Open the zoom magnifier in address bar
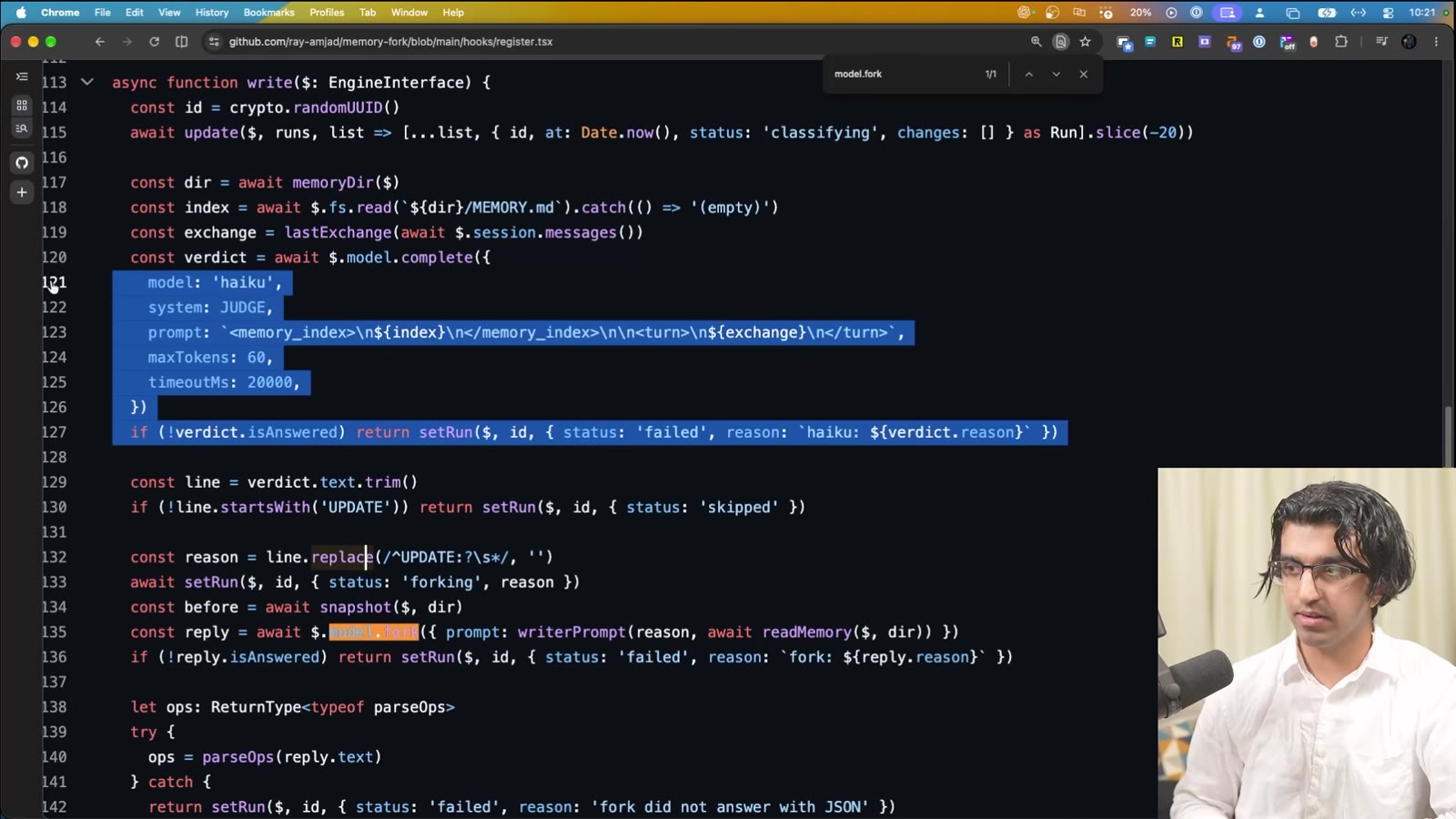This screenshot has height=819, width=1456. coord(1036,42)
